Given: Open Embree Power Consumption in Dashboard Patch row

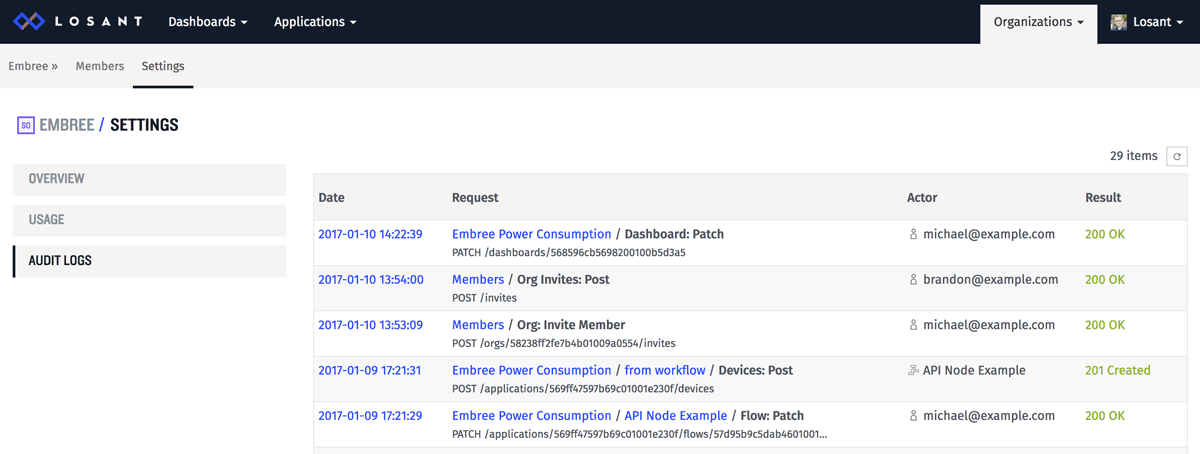Looking at the screenshot, I should (531, 235).
